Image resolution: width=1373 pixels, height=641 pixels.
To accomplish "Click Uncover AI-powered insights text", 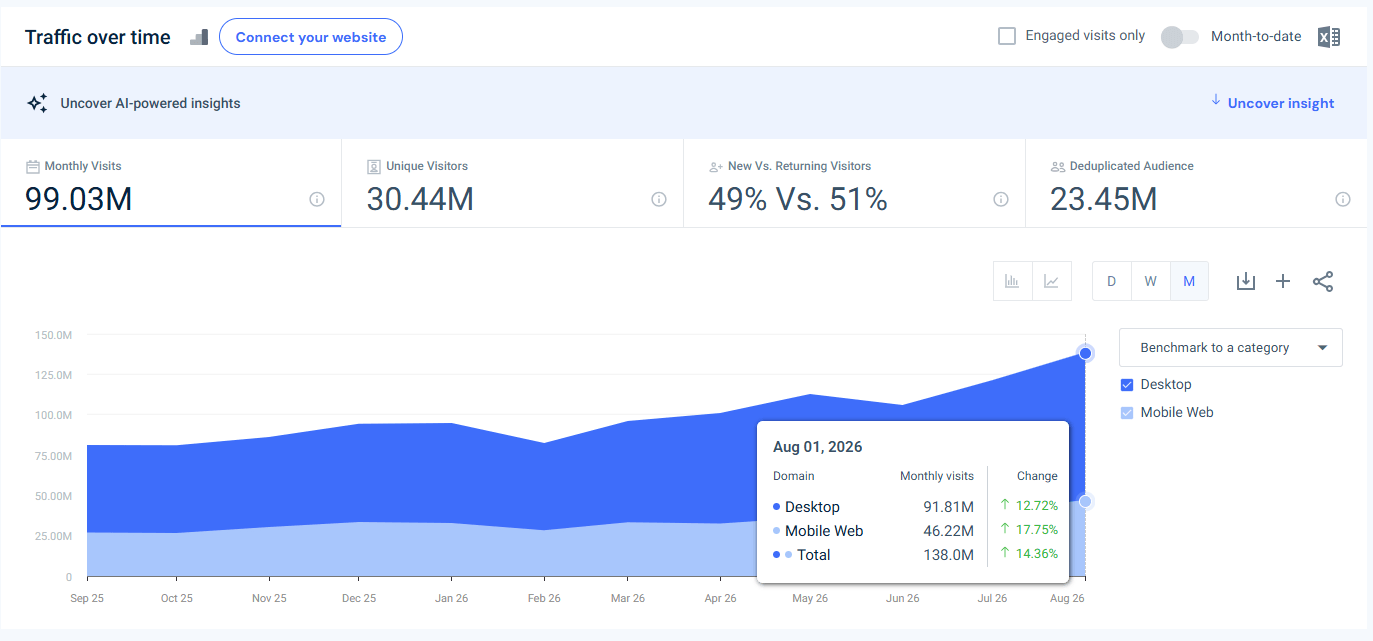I will click(150, 103).
